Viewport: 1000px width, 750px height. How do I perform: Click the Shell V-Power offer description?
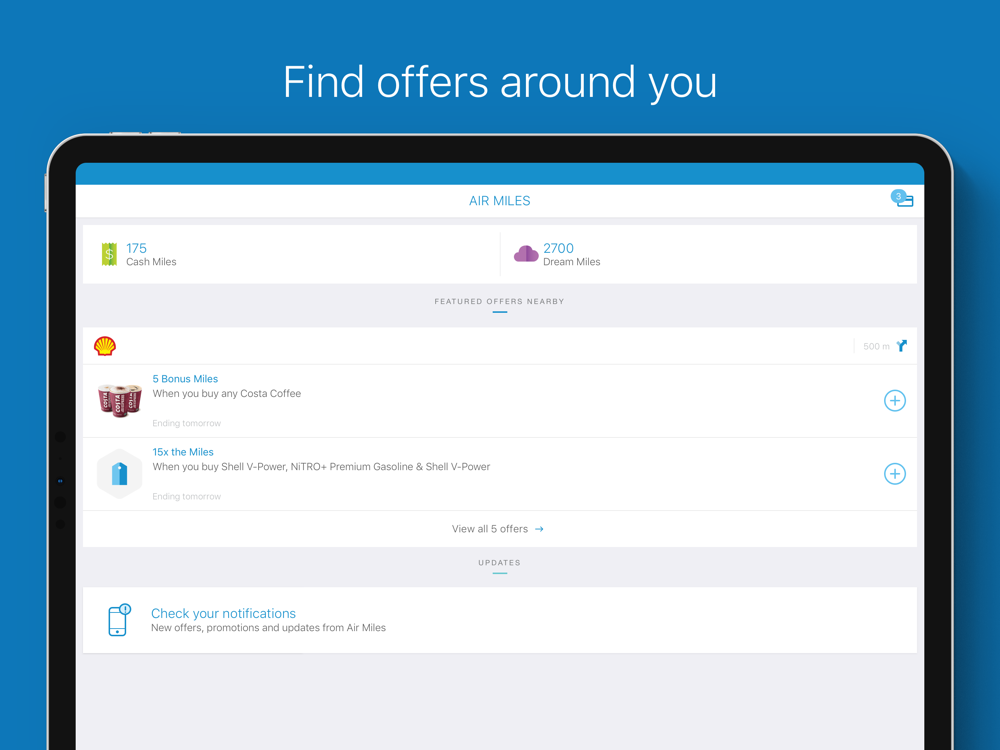point(321,467)
